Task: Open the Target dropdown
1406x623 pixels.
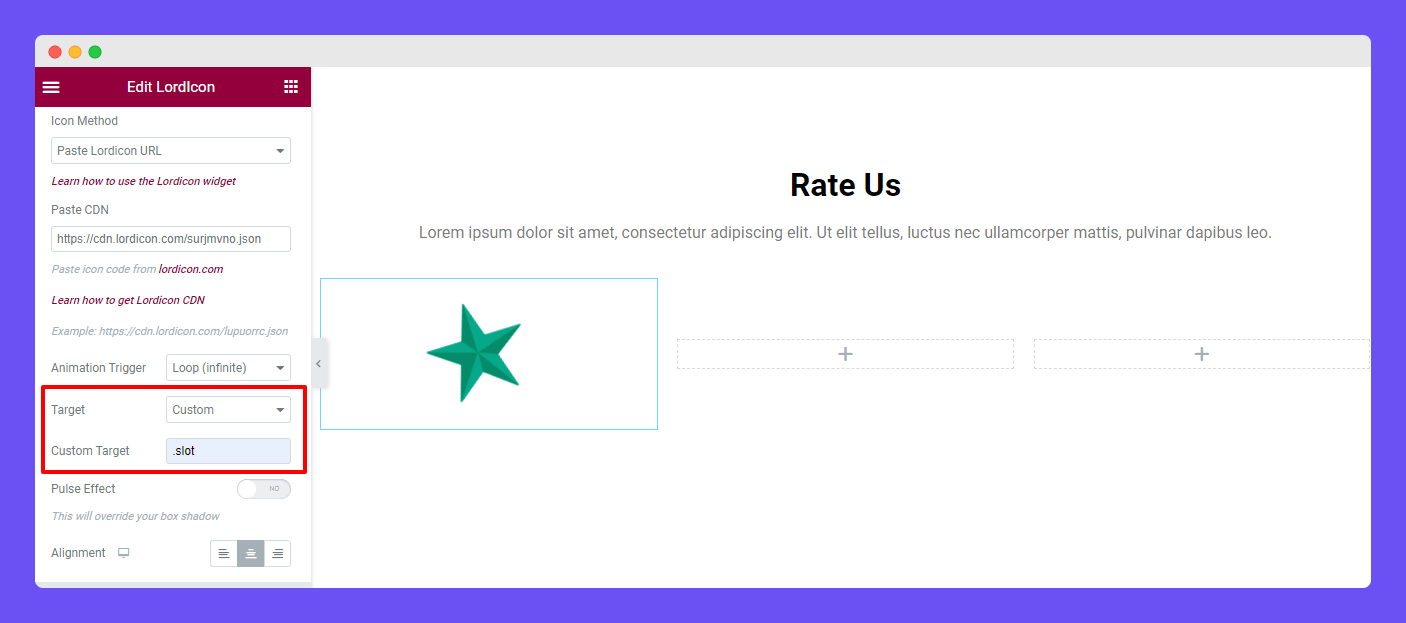Action: pos(228,410)
